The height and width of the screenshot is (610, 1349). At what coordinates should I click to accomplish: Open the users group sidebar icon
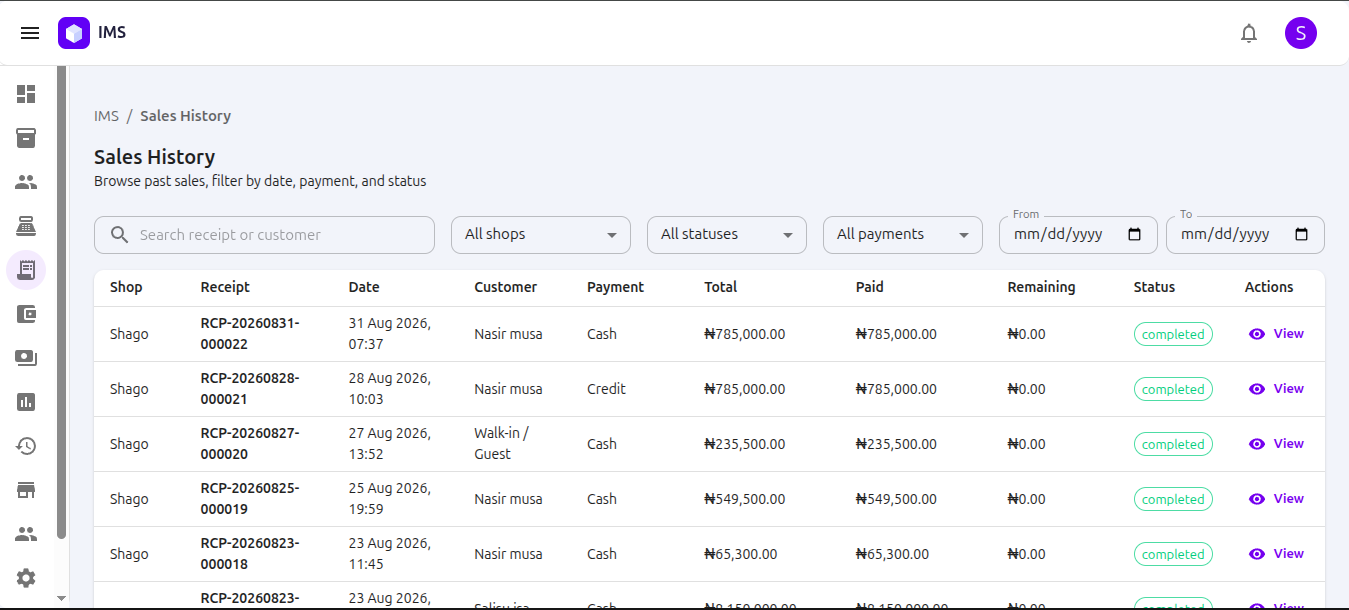tap(26, 534)
